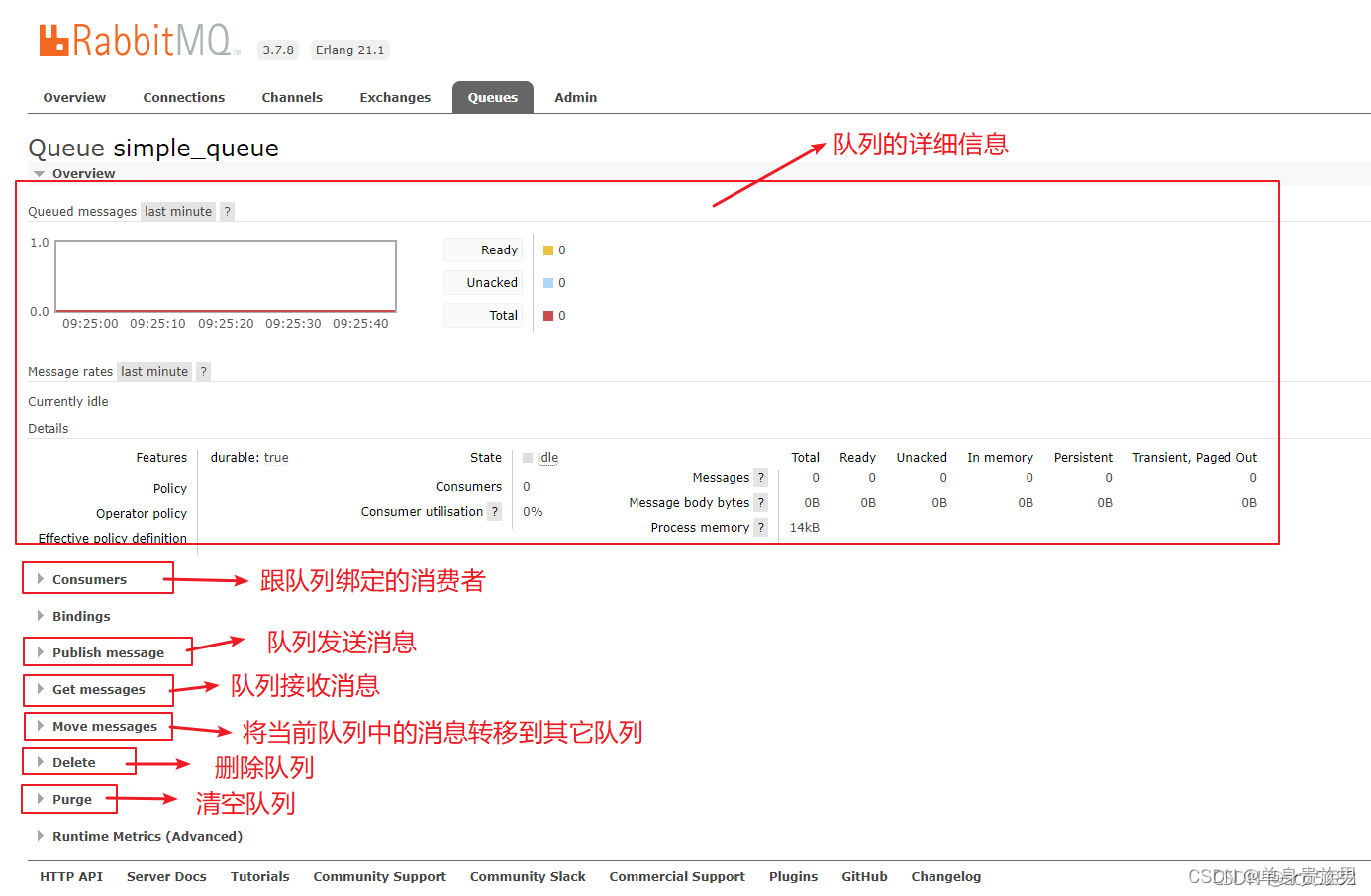Click the idle state label
Screen dimensions: 1371x896
tap(547, 458)
